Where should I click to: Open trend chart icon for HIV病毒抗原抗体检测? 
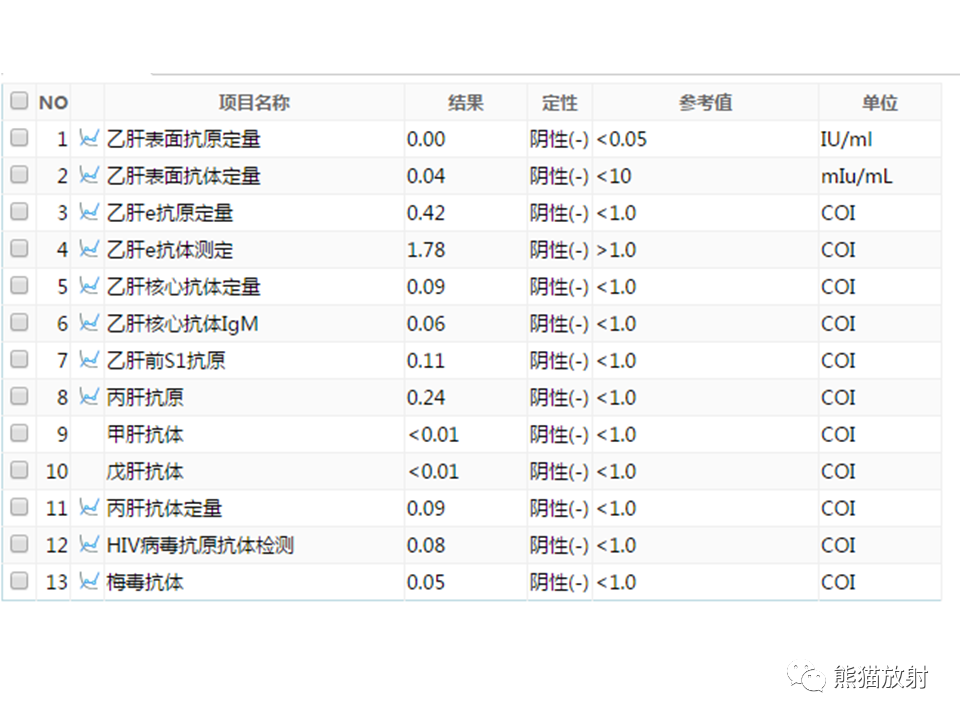click(x=89, y=545)
